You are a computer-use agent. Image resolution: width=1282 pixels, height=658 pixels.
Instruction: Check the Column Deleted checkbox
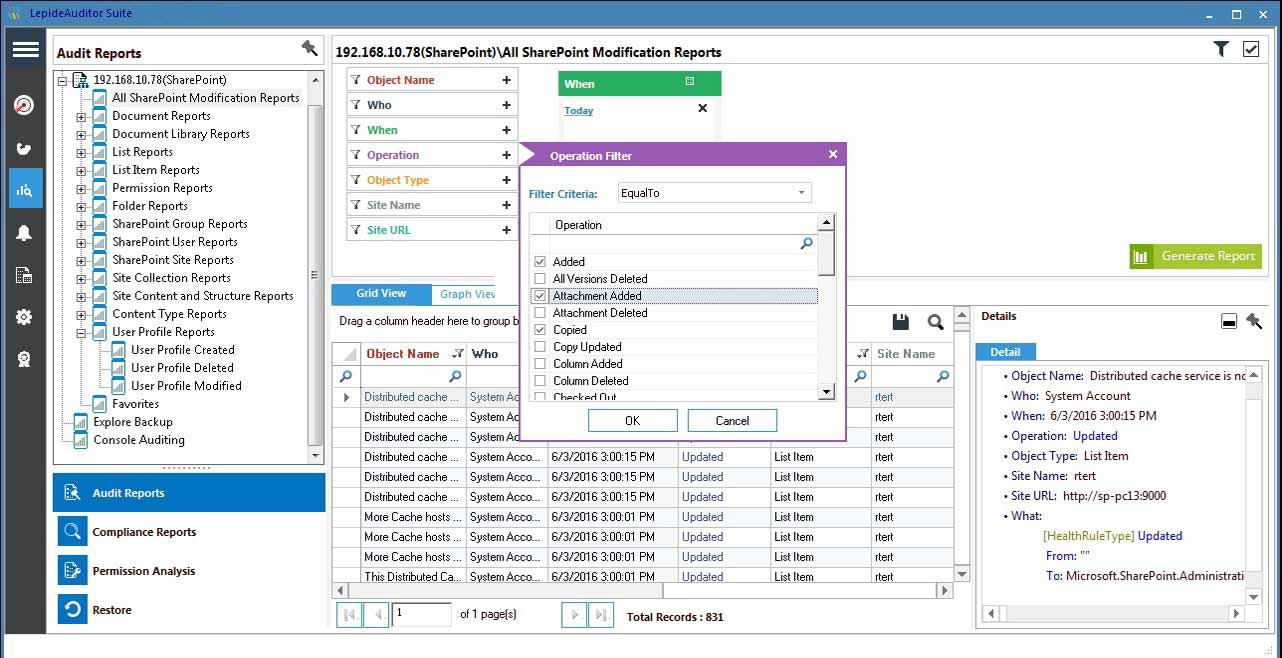(x=540, y=381)
